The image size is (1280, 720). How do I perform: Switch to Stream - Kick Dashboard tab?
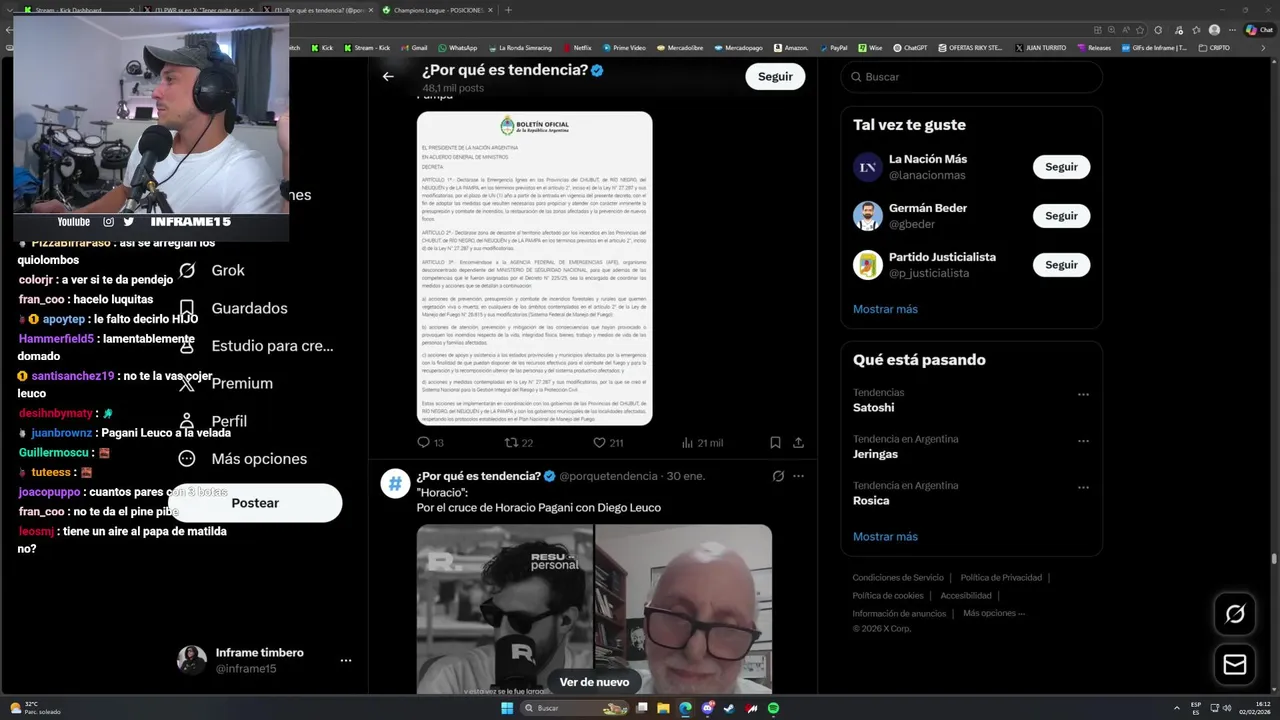(78, 10)
